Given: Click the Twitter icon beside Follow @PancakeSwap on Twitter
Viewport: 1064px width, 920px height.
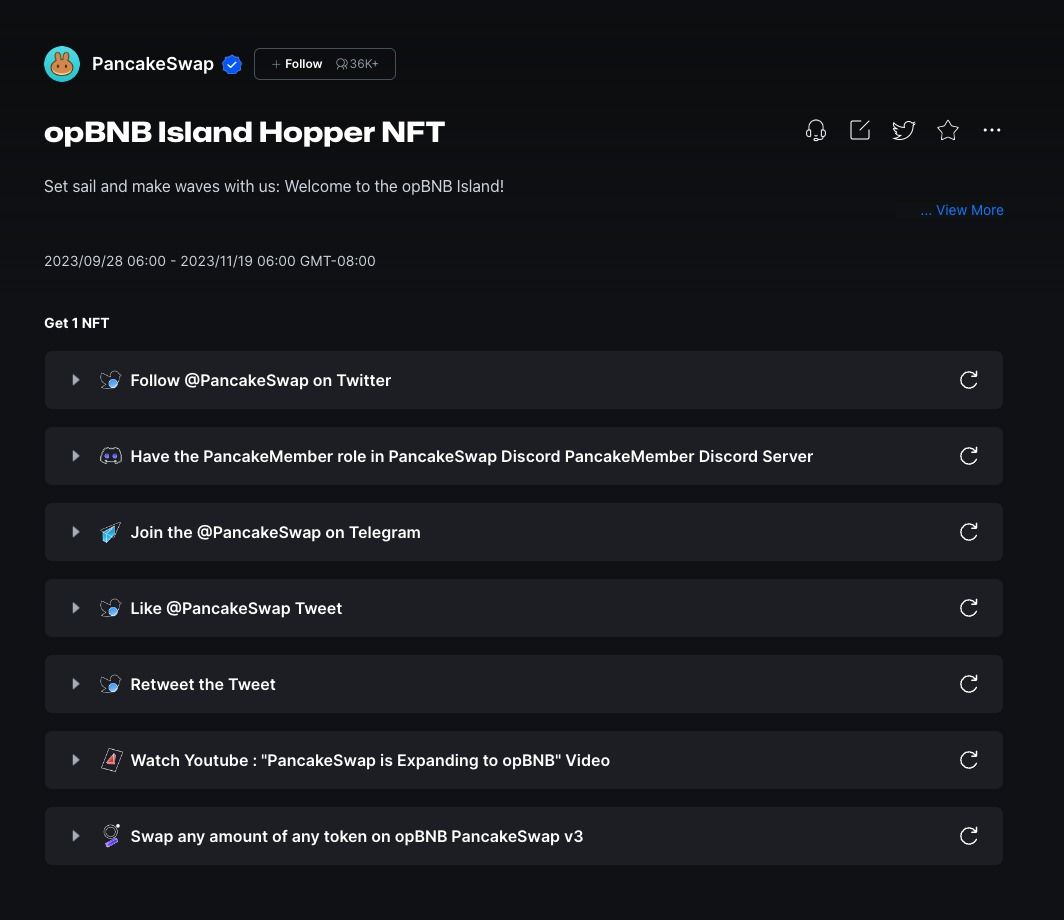Looking at the screenshot, I should tap(111, 380).
